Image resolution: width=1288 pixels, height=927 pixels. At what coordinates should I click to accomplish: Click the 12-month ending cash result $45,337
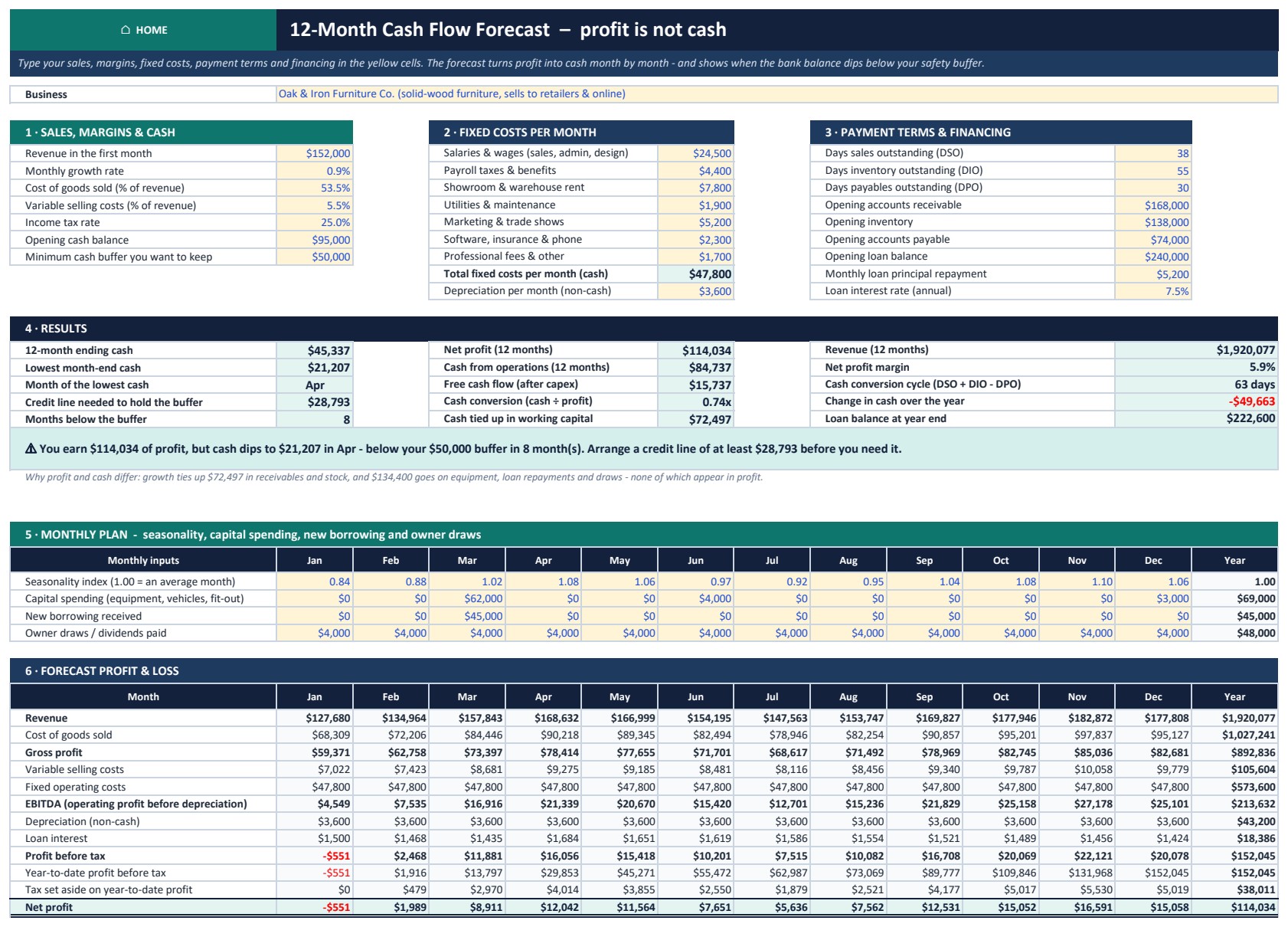pos(314,350)
